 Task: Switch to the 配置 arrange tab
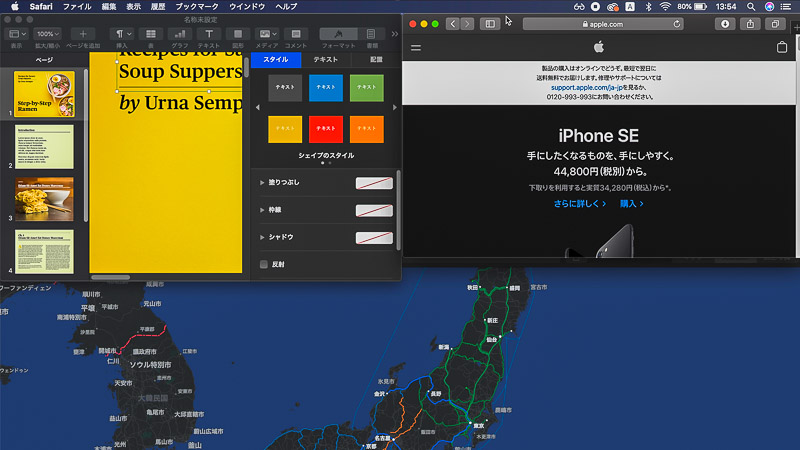[x=376, y=60]
